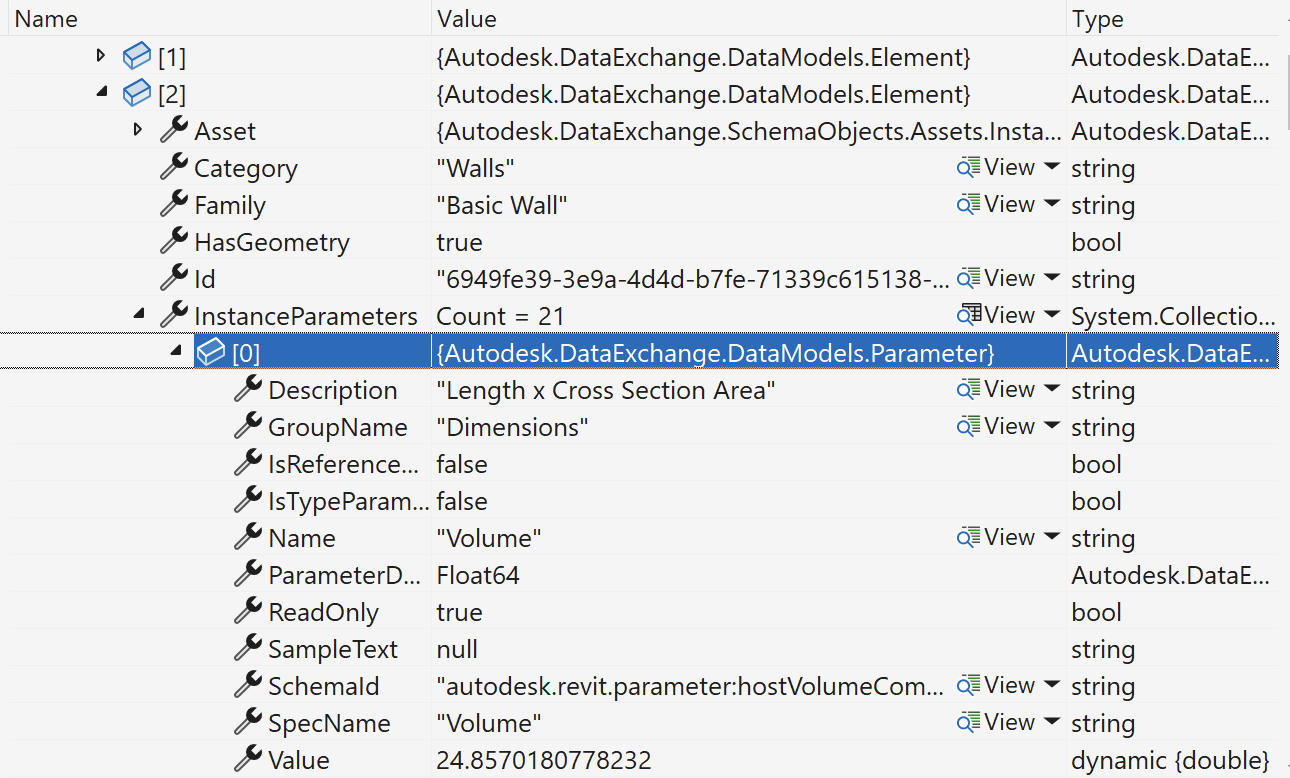Select the HasGeometry true value
This screenshot has width=1290, height=778.
[459, 242]
